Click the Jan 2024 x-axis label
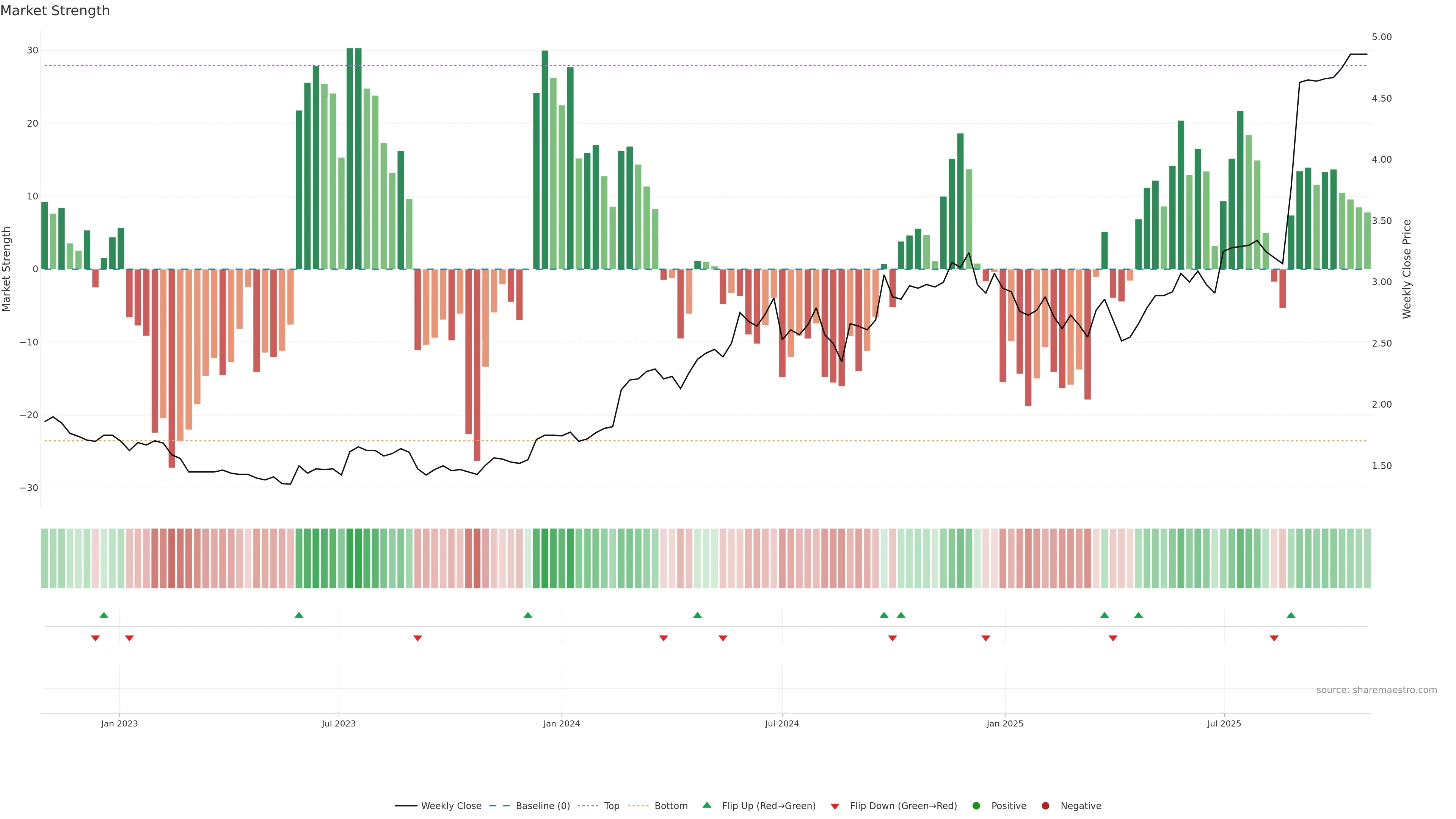The height and width of the screenshot is (819, 1456). tap(561, 723)
